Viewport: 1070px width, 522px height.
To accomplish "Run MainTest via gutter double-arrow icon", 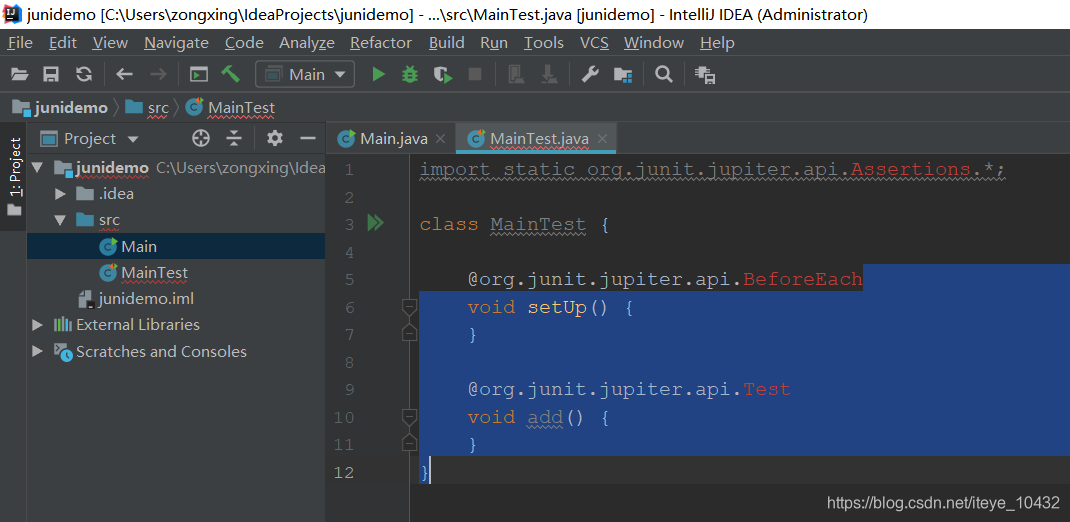I will click(x=375, y=223).
